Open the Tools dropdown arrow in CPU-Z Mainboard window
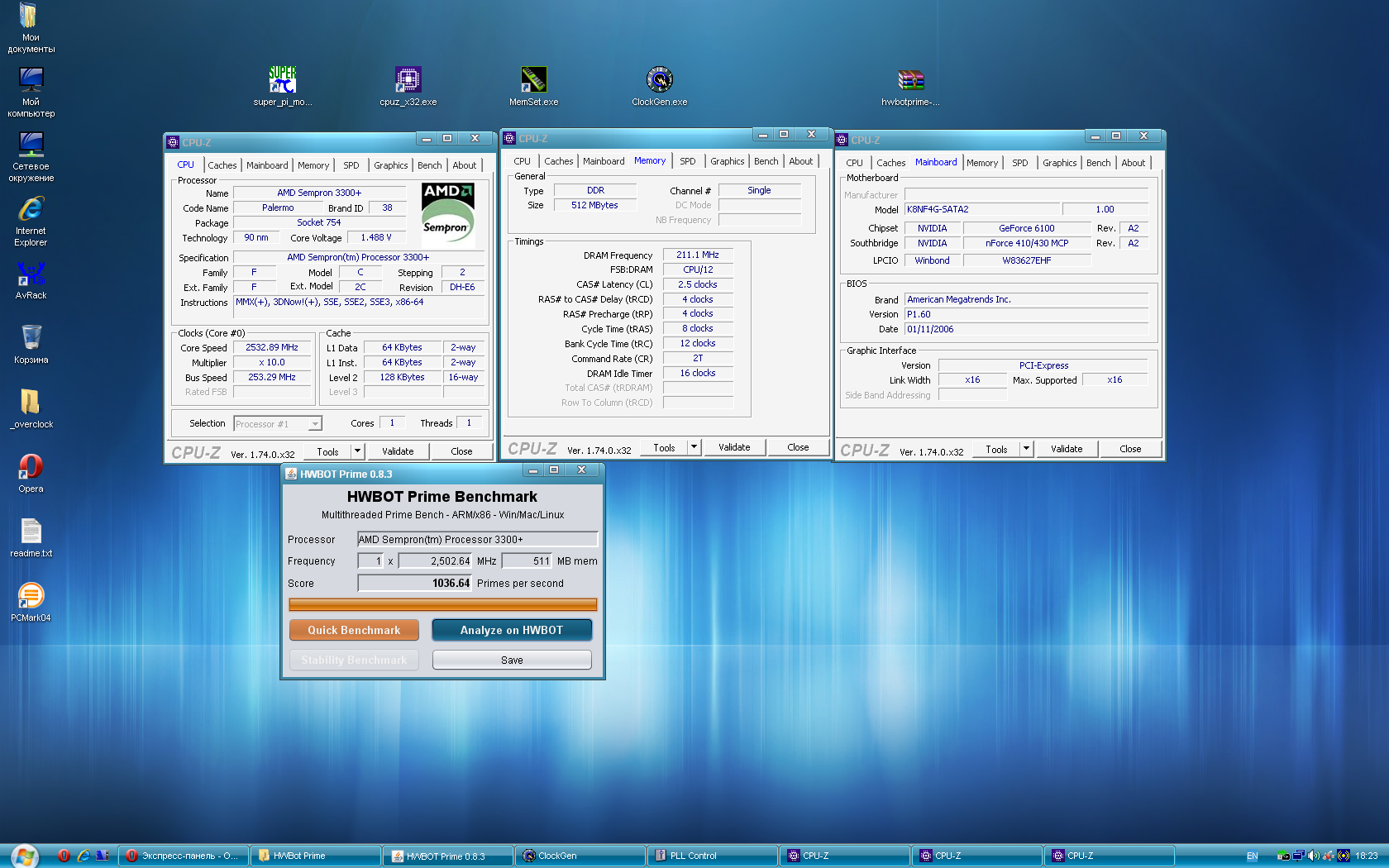 [x=1026, y=449]
